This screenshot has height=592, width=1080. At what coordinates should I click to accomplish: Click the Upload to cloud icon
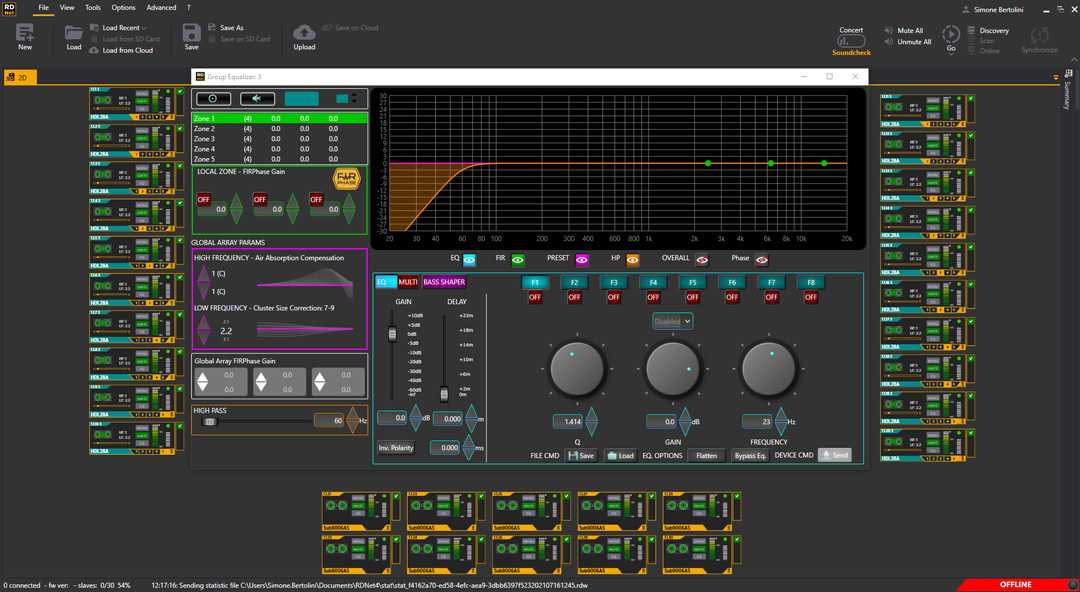pyautogui.click(x=304, y=34)
